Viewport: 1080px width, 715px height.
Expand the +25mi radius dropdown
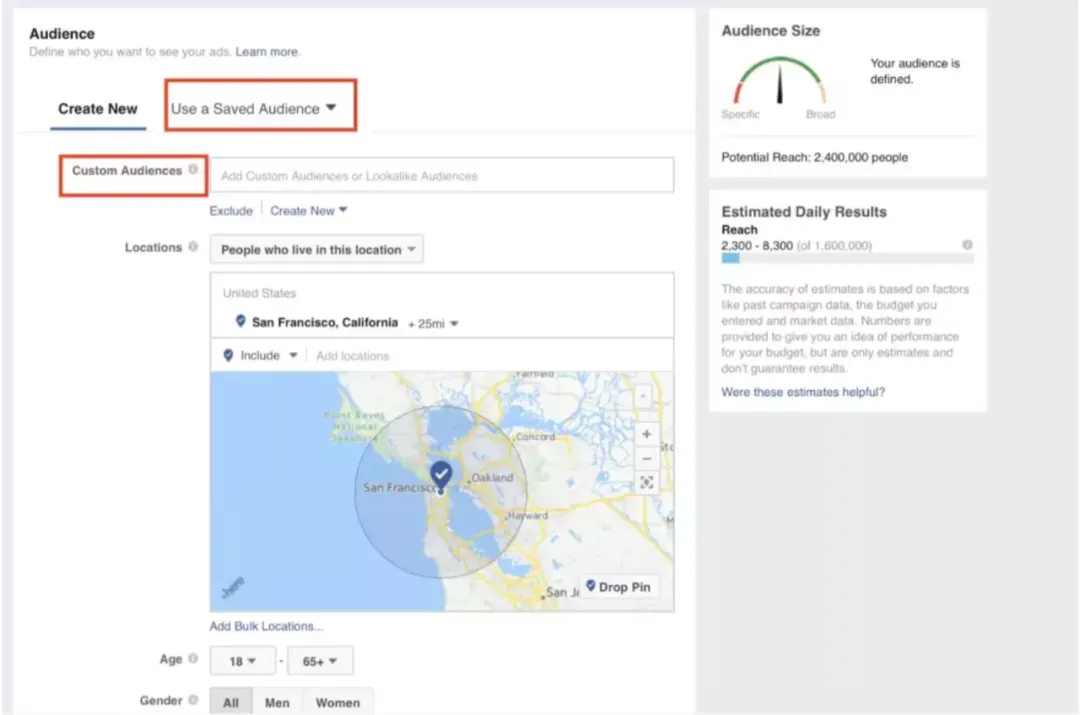coord(433,323)
